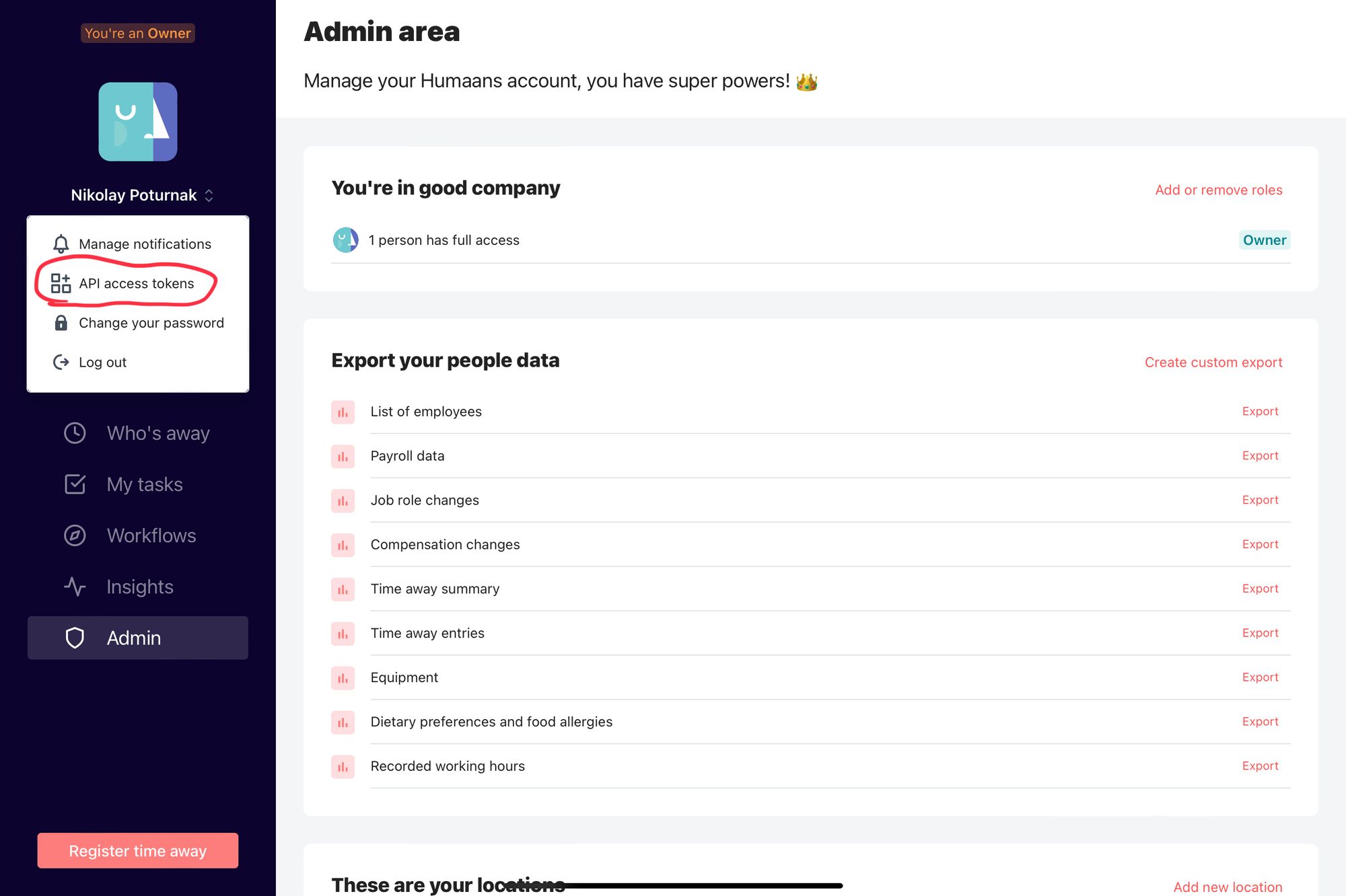Export the Recorded working hours data
The image size is (1346, 896).
(x=1260, y=766)
